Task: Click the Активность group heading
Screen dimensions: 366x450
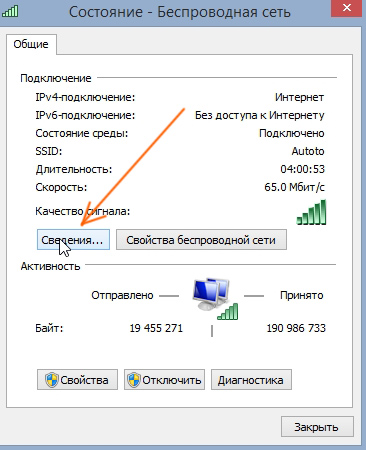Action: tap(50, 266)
